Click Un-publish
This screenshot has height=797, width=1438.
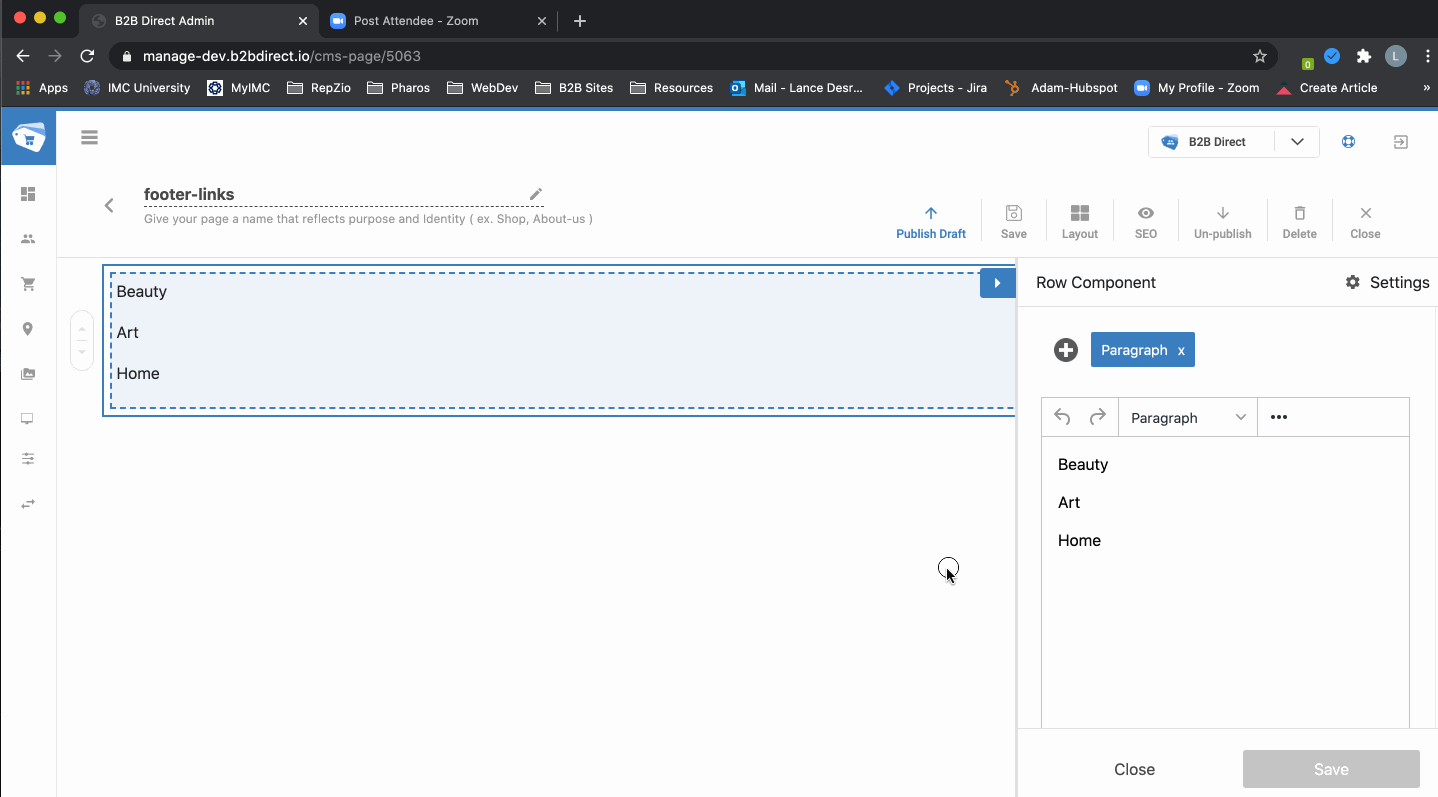pos(1222,222)
